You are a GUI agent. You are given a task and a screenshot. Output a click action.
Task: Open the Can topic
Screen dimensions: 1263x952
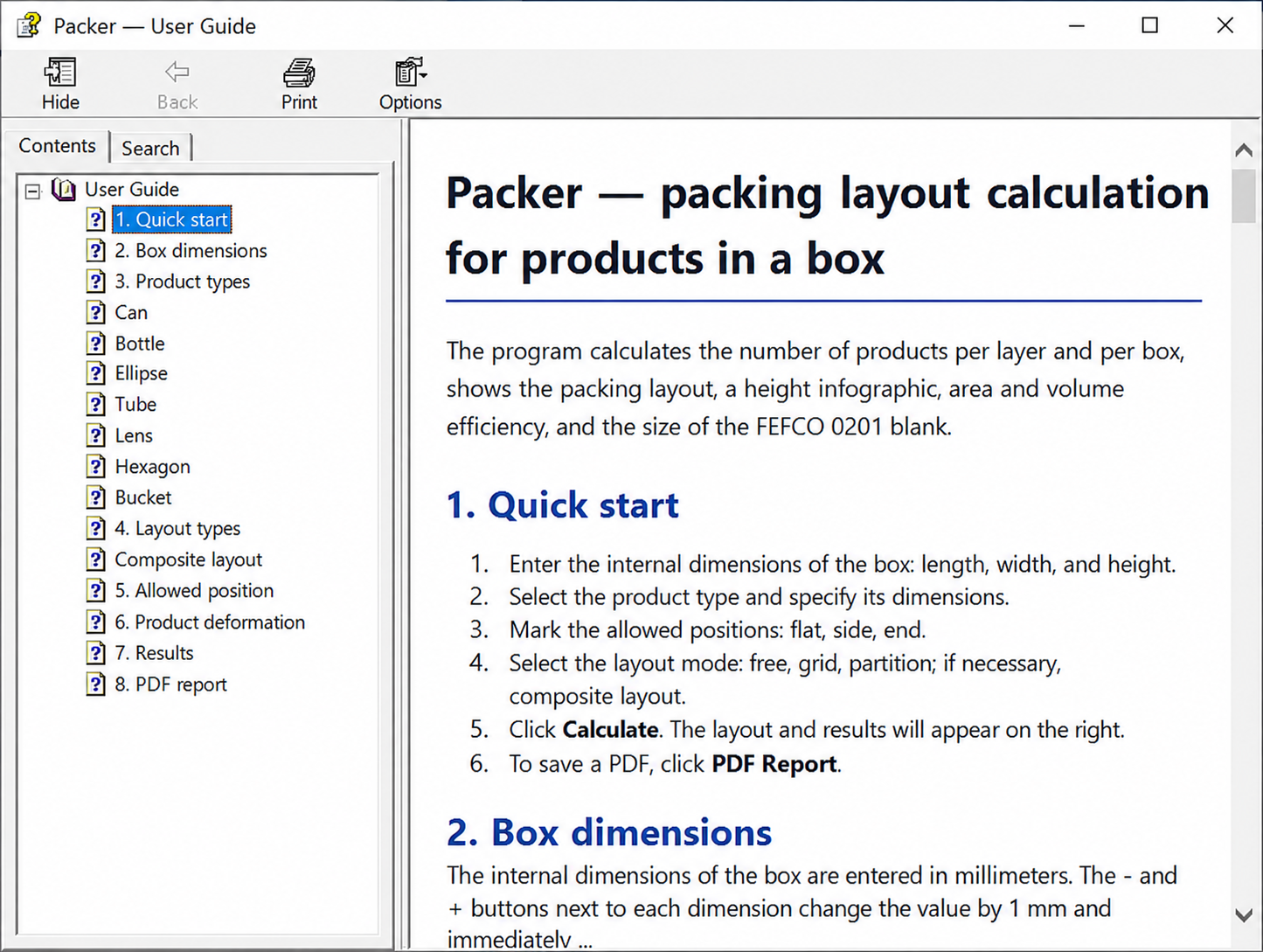tap(131, 312)
